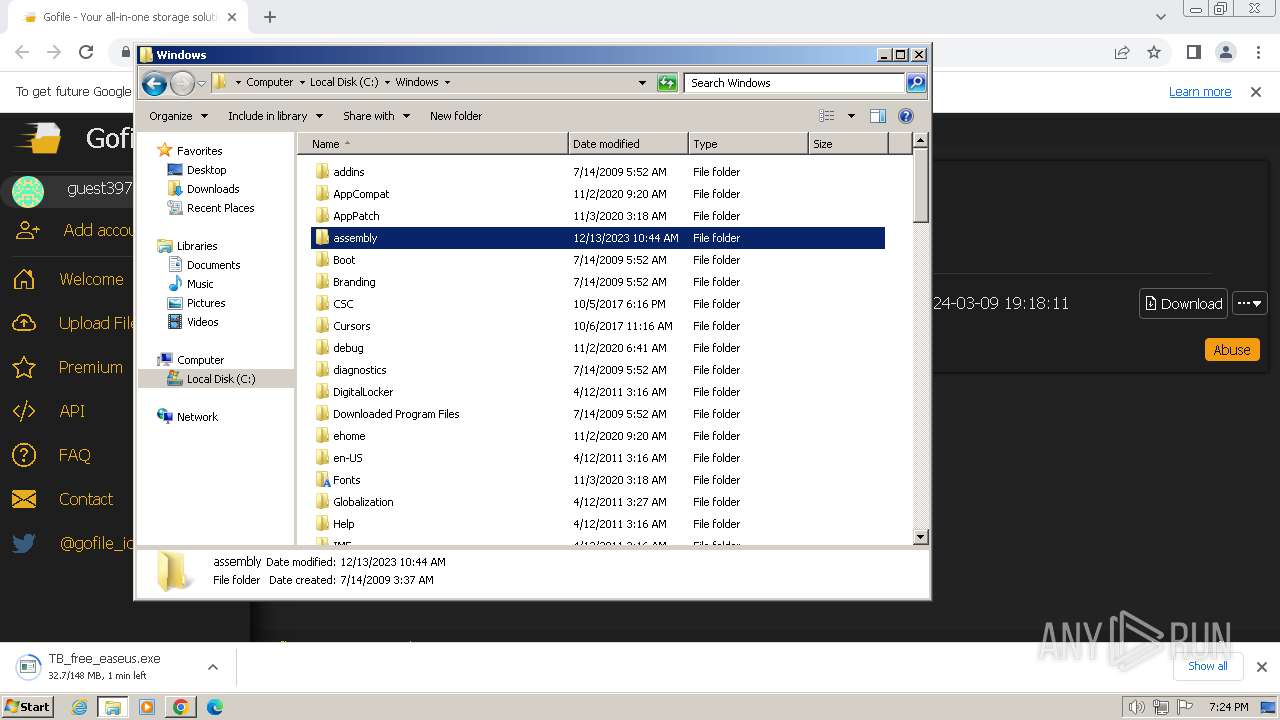The height and width of the screenshot is (720, 1280).
Task: Open the Share with menu
Action: (376, 116)
